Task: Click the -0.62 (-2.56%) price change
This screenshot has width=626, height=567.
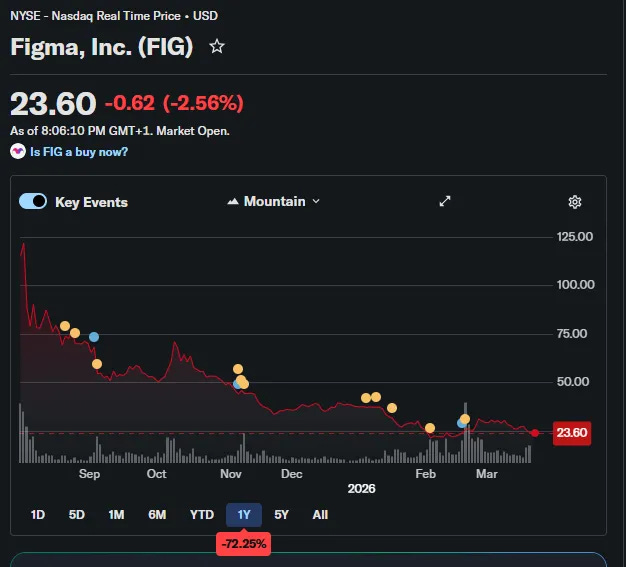Action: tap(174, 103)
